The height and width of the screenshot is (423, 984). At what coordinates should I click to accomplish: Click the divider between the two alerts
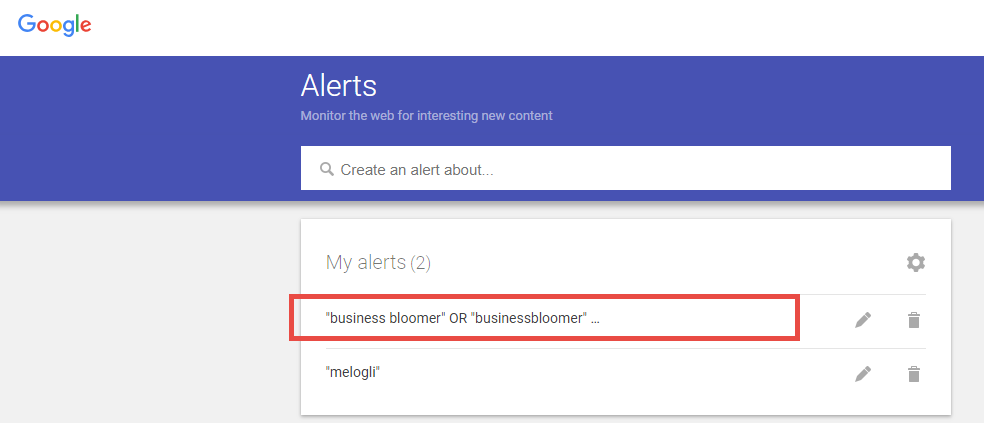click(x=626, y=348)
